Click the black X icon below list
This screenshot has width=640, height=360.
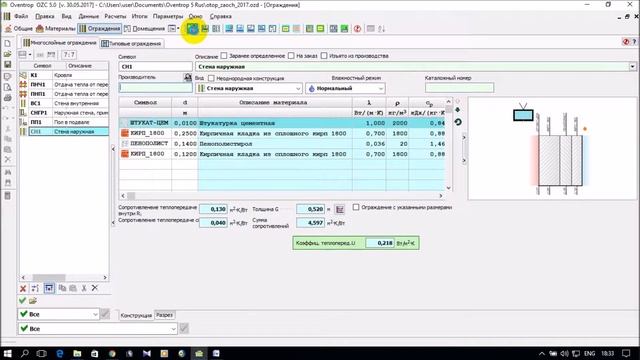click(x=95, y=288)
